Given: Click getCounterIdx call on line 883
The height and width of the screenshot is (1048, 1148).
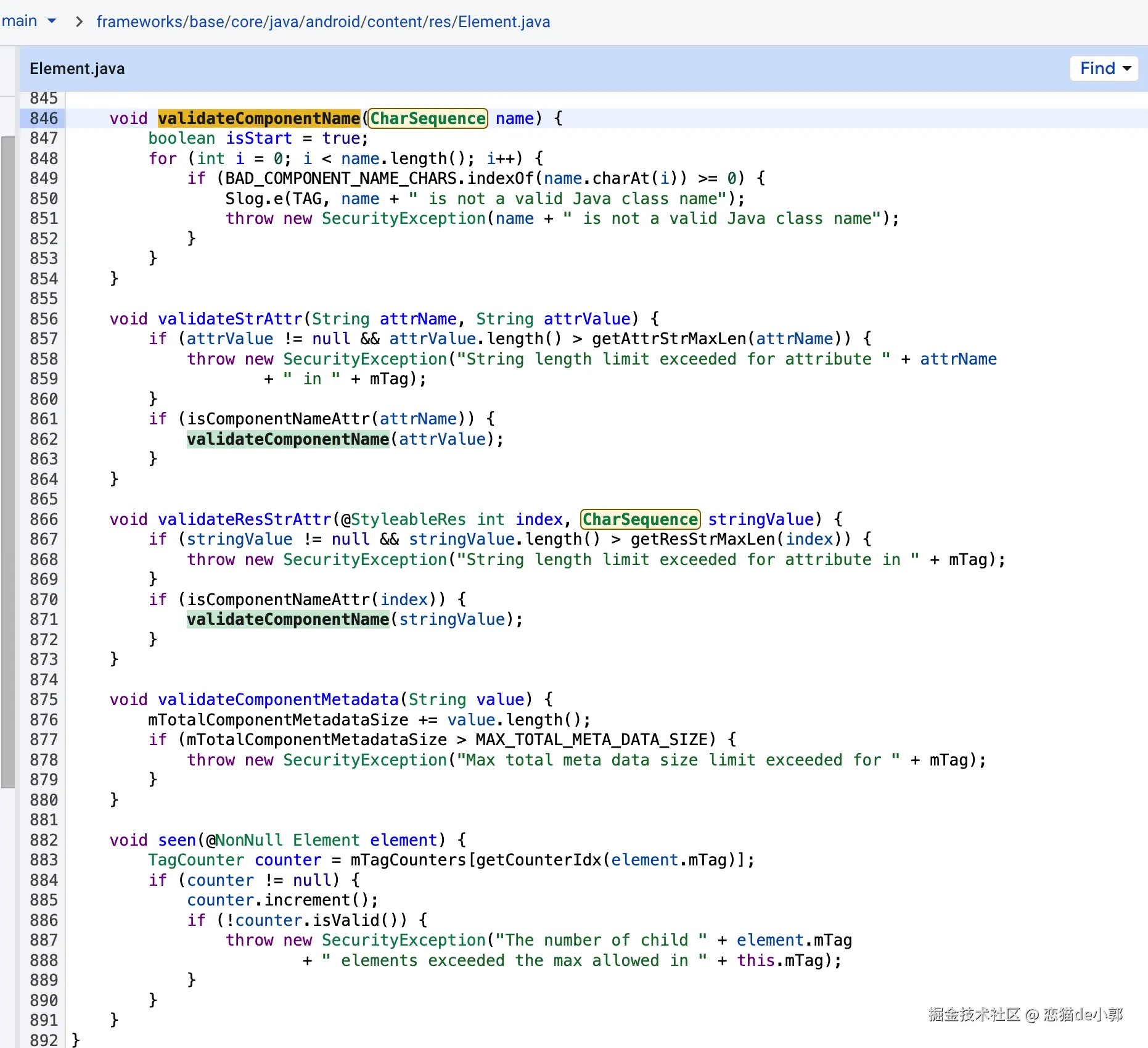Looking at the screenshot, I should point(539,860).
